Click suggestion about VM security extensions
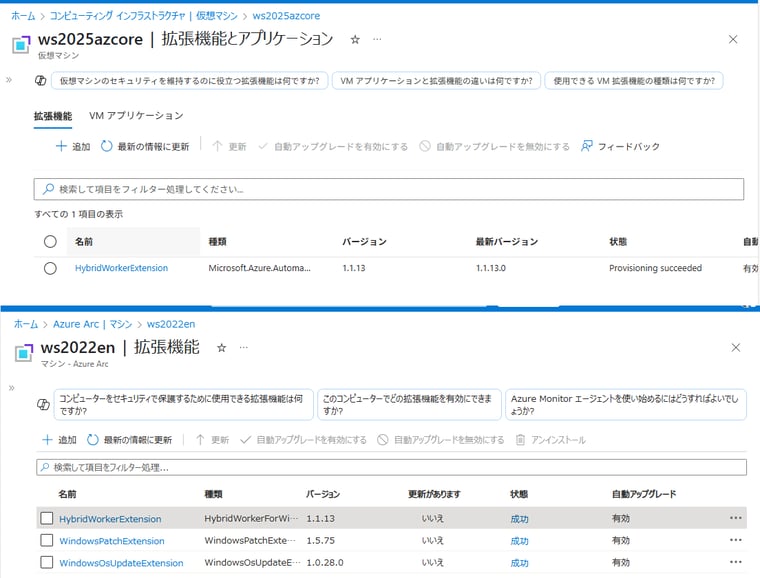760x578 pixels. click(x=190, y=80)
